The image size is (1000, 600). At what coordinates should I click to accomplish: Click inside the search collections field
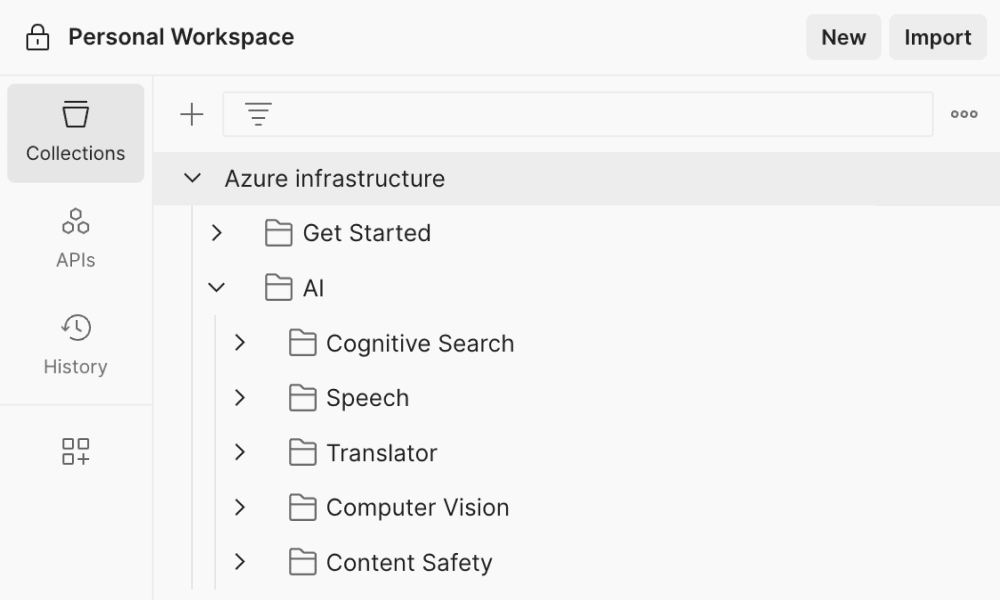(x=580, y=113)
